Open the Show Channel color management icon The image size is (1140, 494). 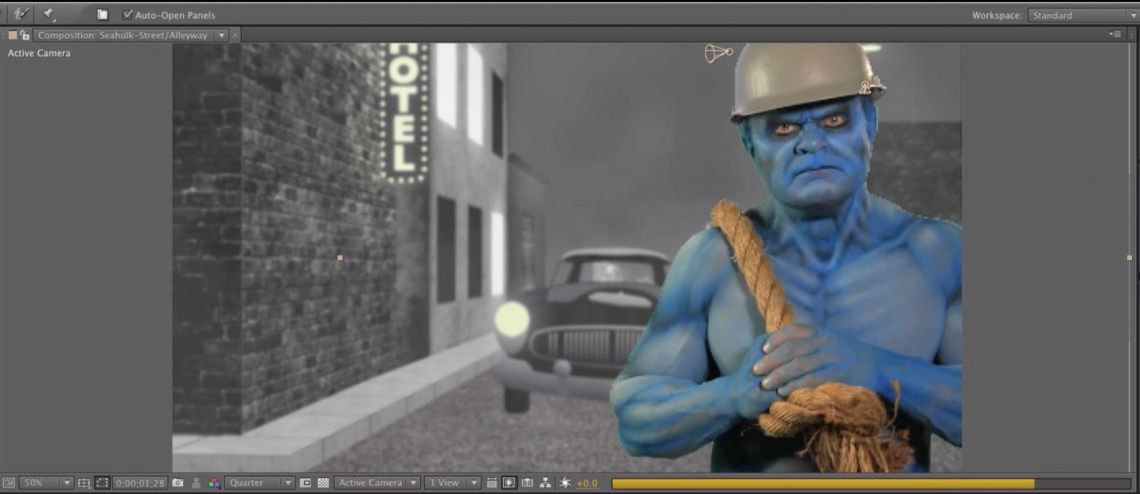(x=214, y=482)
